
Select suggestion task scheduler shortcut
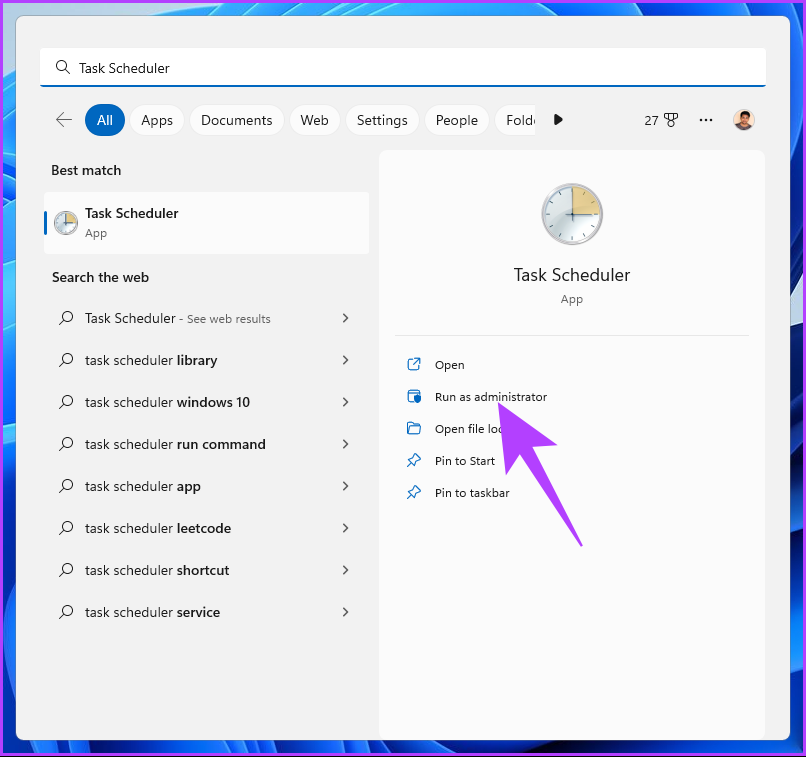pyautogui.click(x=157, y=570)
